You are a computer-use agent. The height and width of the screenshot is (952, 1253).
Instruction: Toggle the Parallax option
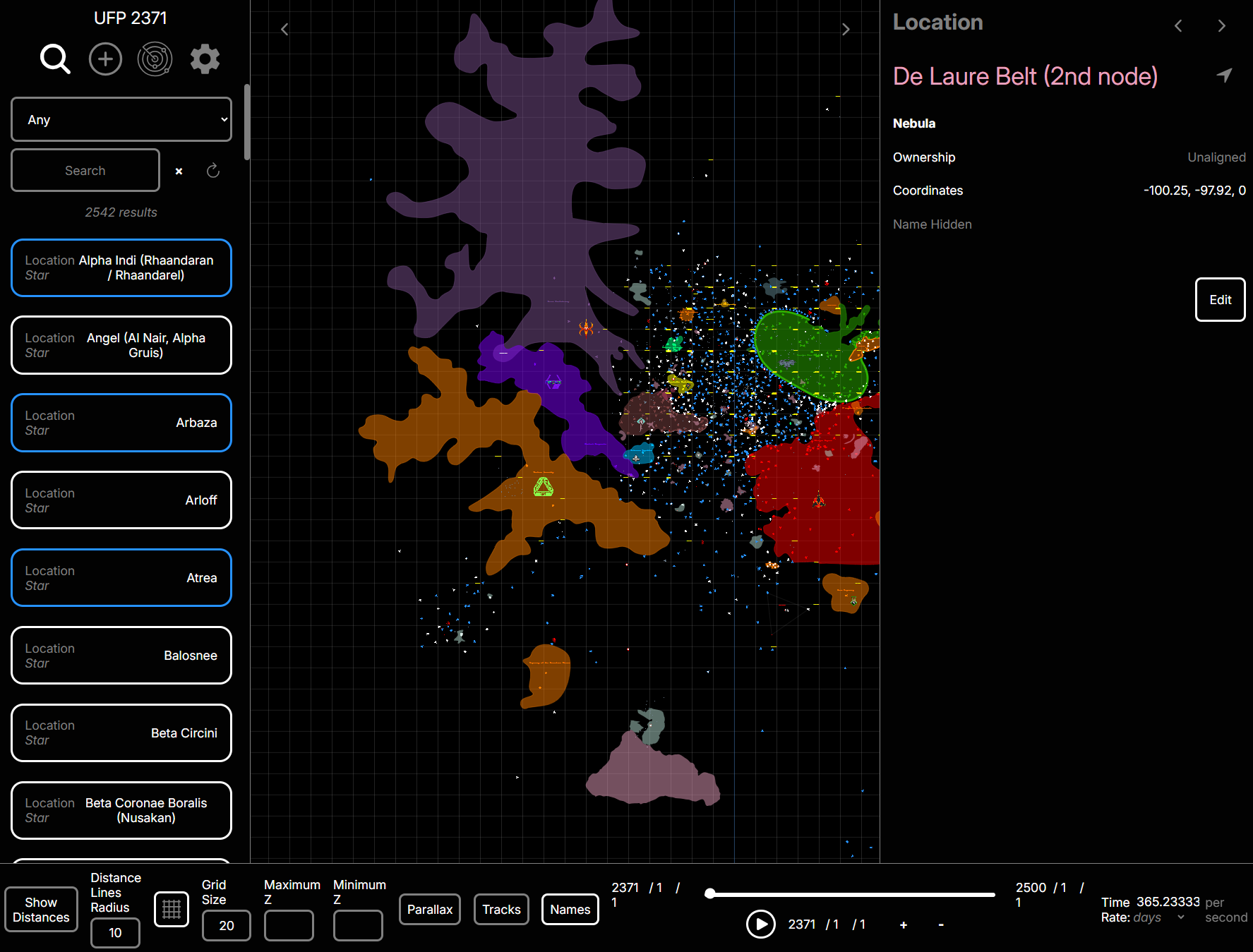coord(429,910)
